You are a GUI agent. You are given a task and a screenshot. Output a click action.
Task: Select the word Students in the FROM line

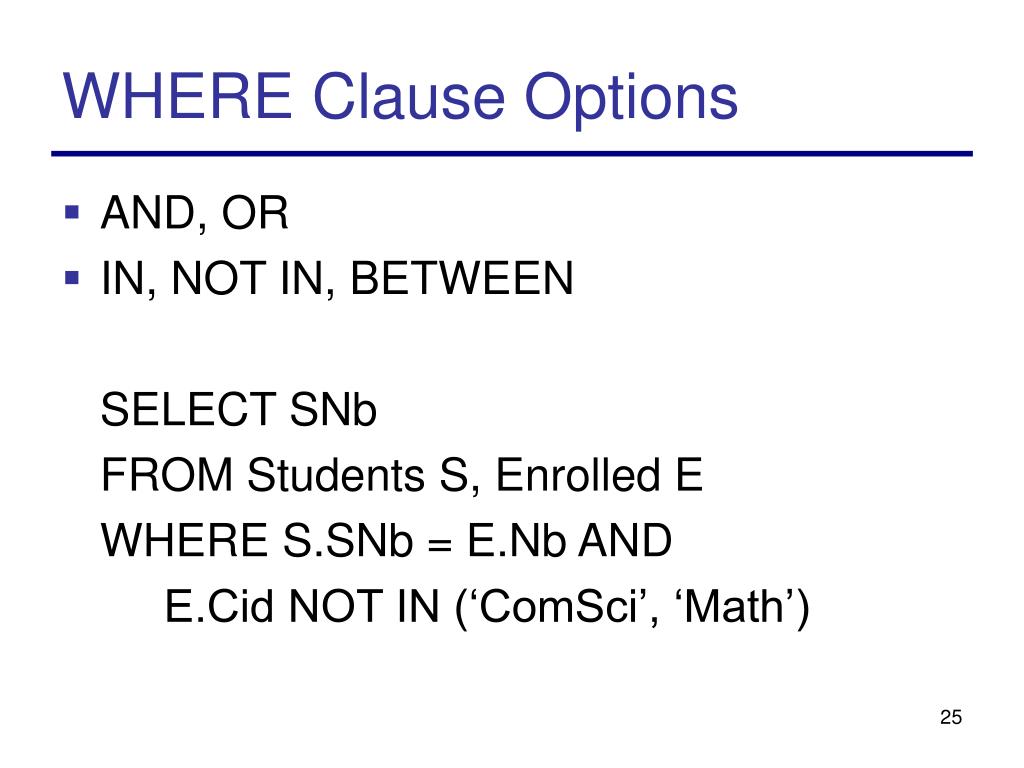335,475
